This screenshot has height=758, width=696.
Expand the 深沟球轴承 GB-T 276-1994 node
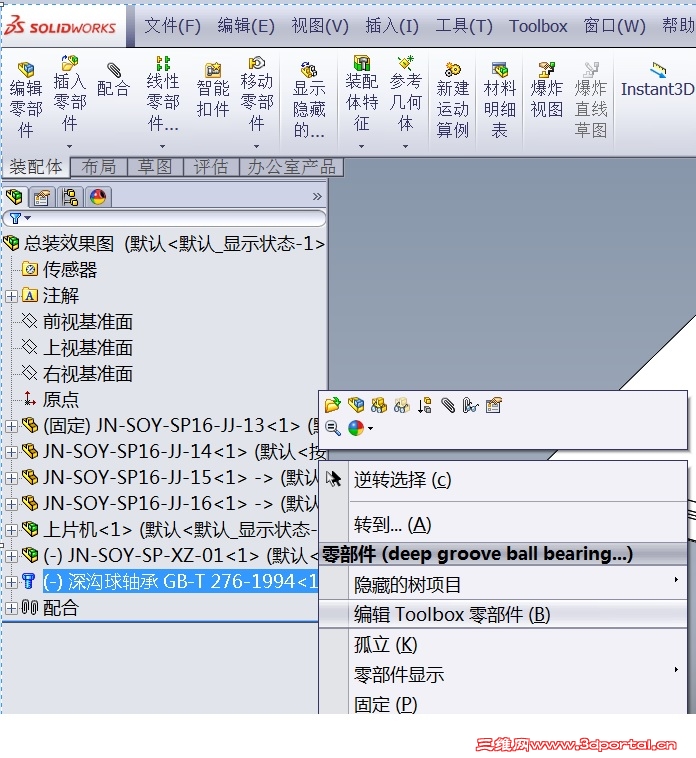[x=11, y=583]
